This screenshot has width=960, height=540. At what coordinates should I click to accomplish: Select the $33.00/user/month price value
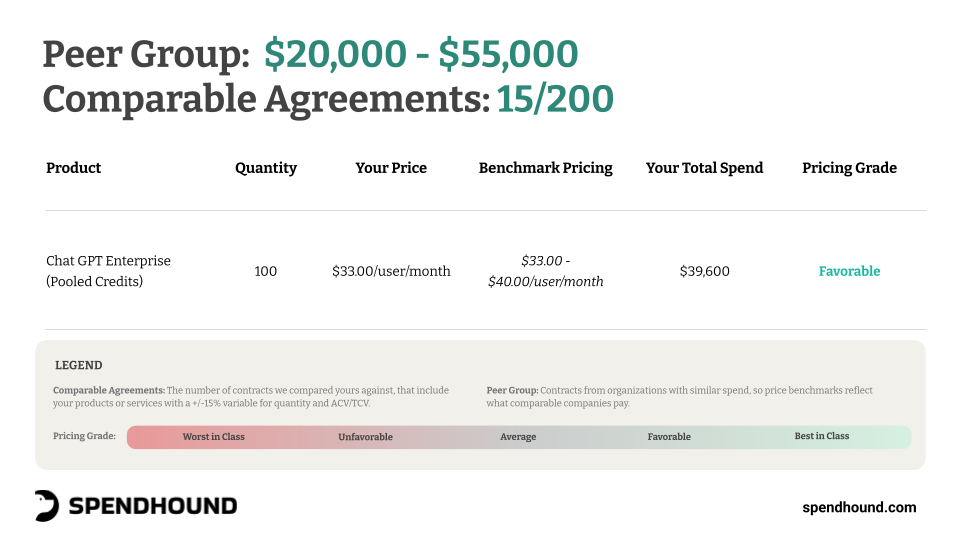391,271
